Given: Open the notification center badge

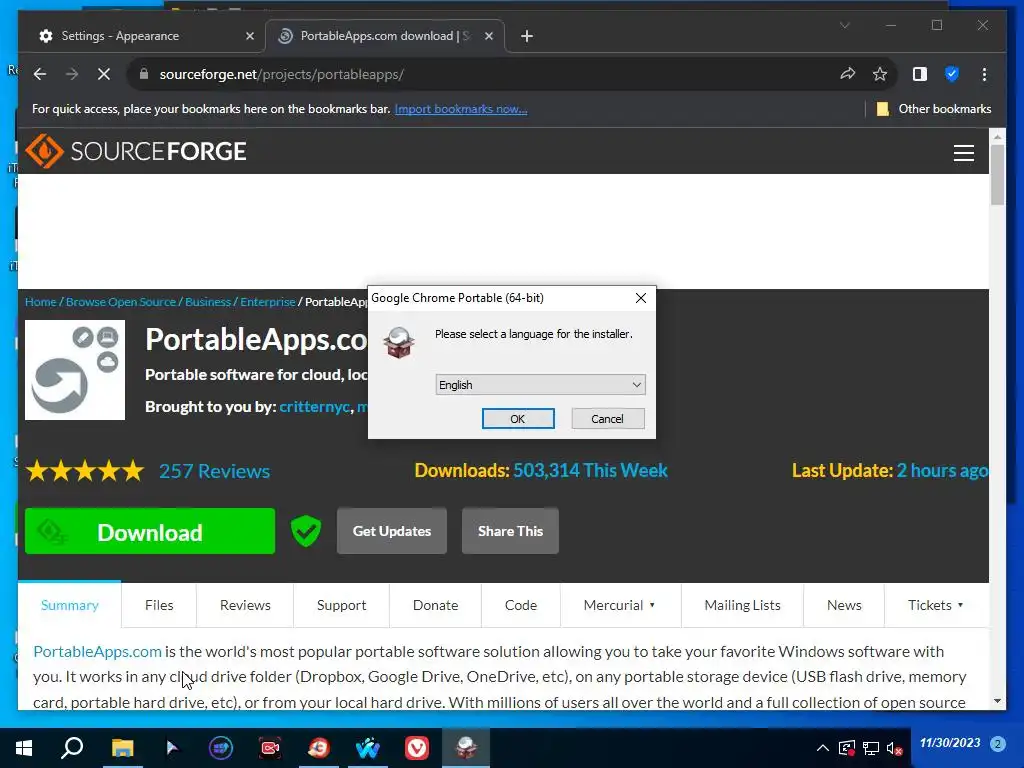Looking at the screenshot, I should click(x=998, y=744).
